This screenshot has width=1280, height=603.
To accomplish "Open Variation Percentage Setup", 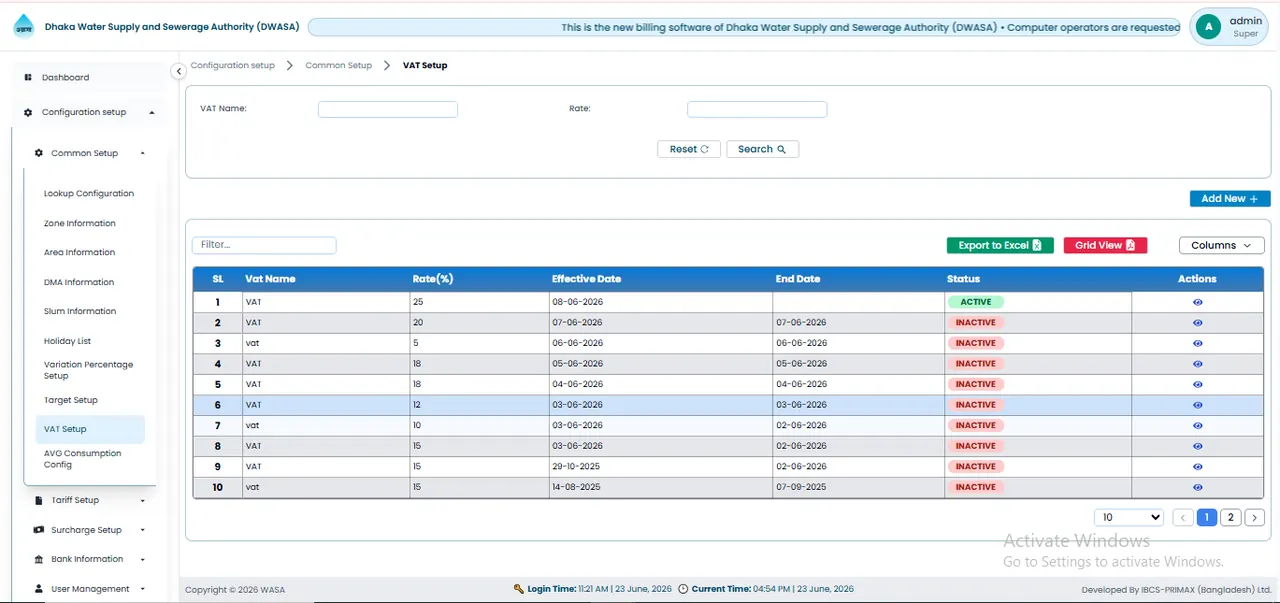I will (88, 370).
